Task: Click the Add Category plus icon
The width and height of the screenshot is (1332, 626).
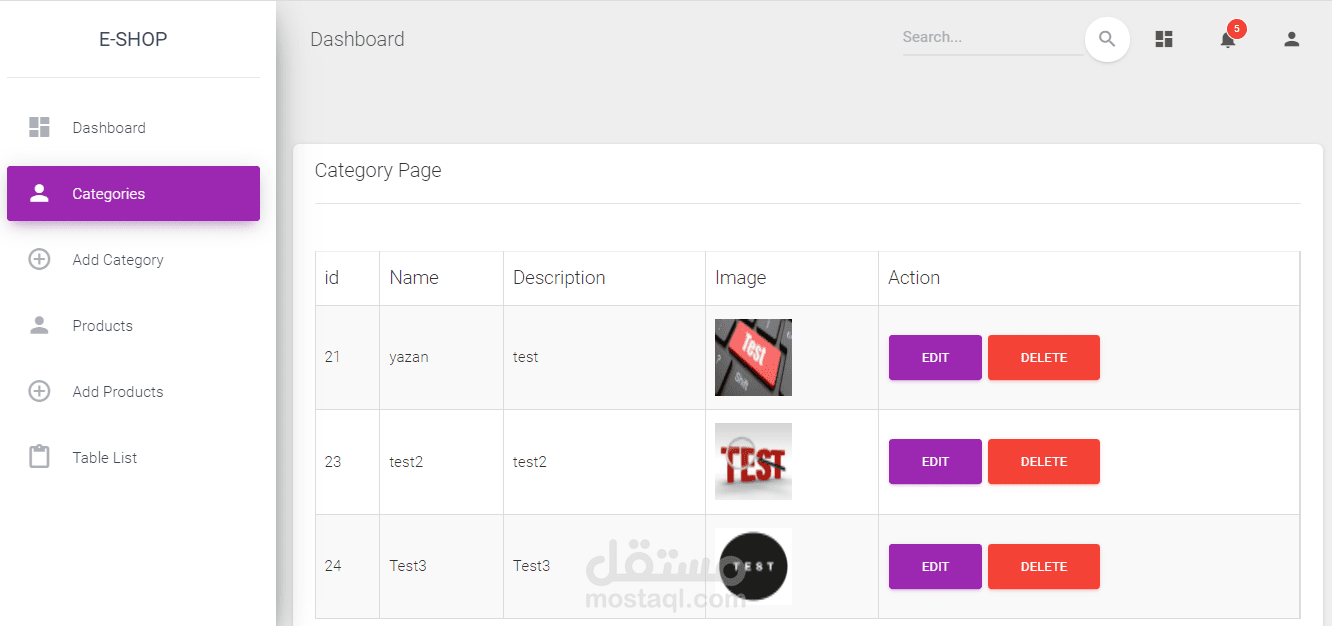Action: [x=39, y=260]
